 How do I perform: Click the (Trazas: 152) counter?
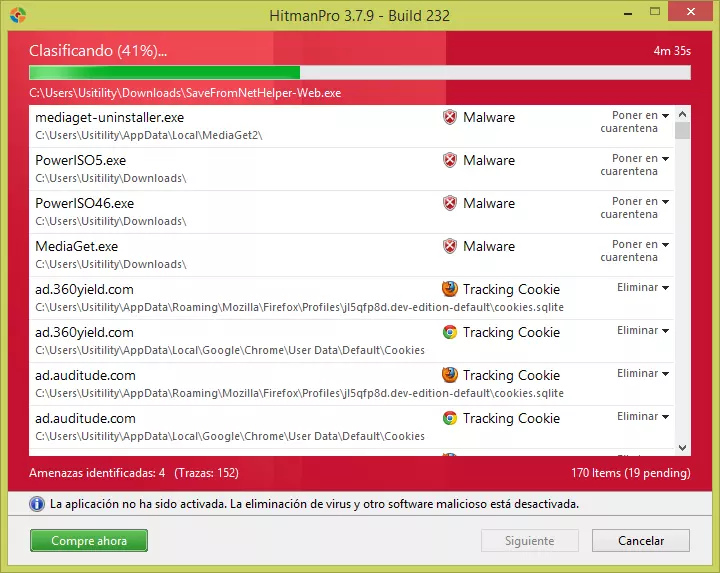tap(206, 473)
